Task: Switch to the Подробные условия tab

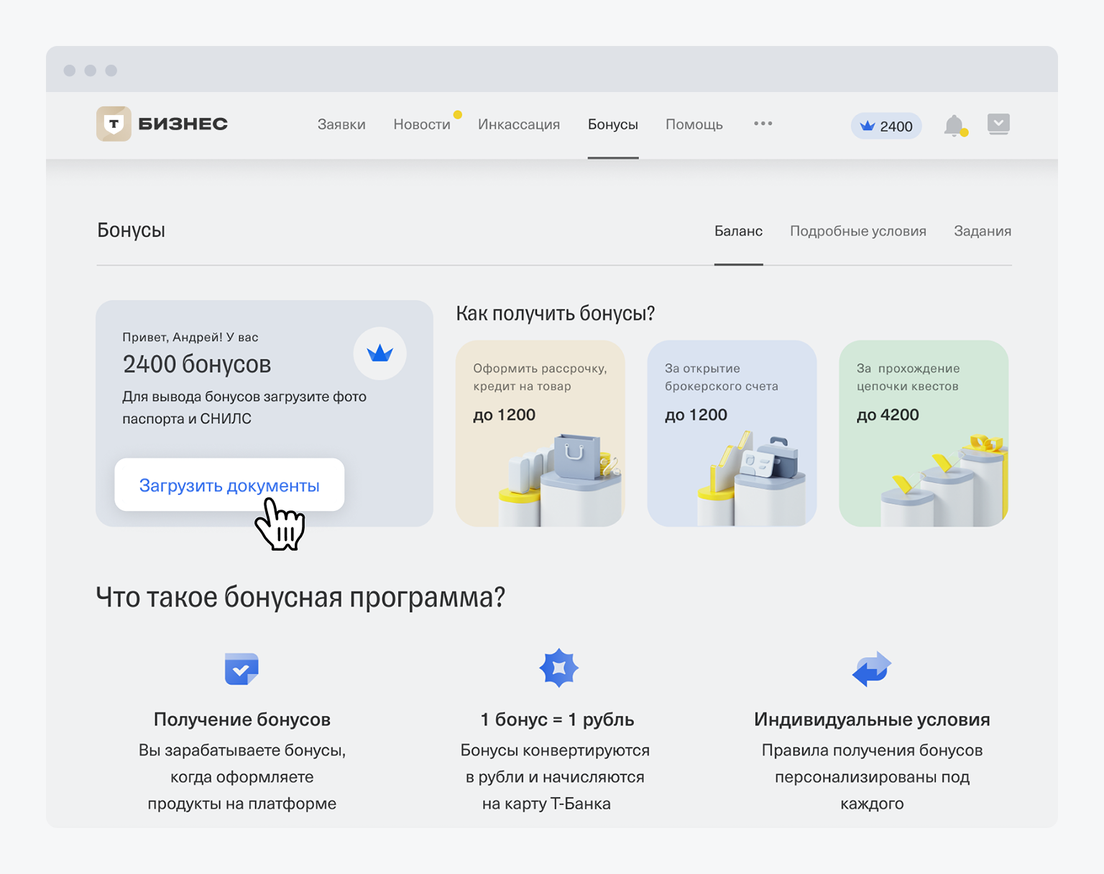Action: click(858, 231)
